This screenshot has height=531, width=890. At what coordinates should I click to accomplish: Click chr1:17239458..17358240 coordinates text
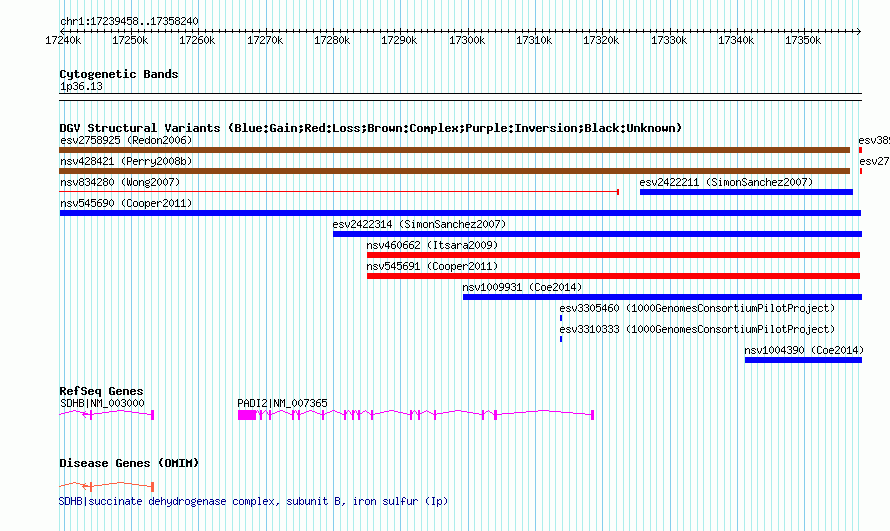pos(129,21)
